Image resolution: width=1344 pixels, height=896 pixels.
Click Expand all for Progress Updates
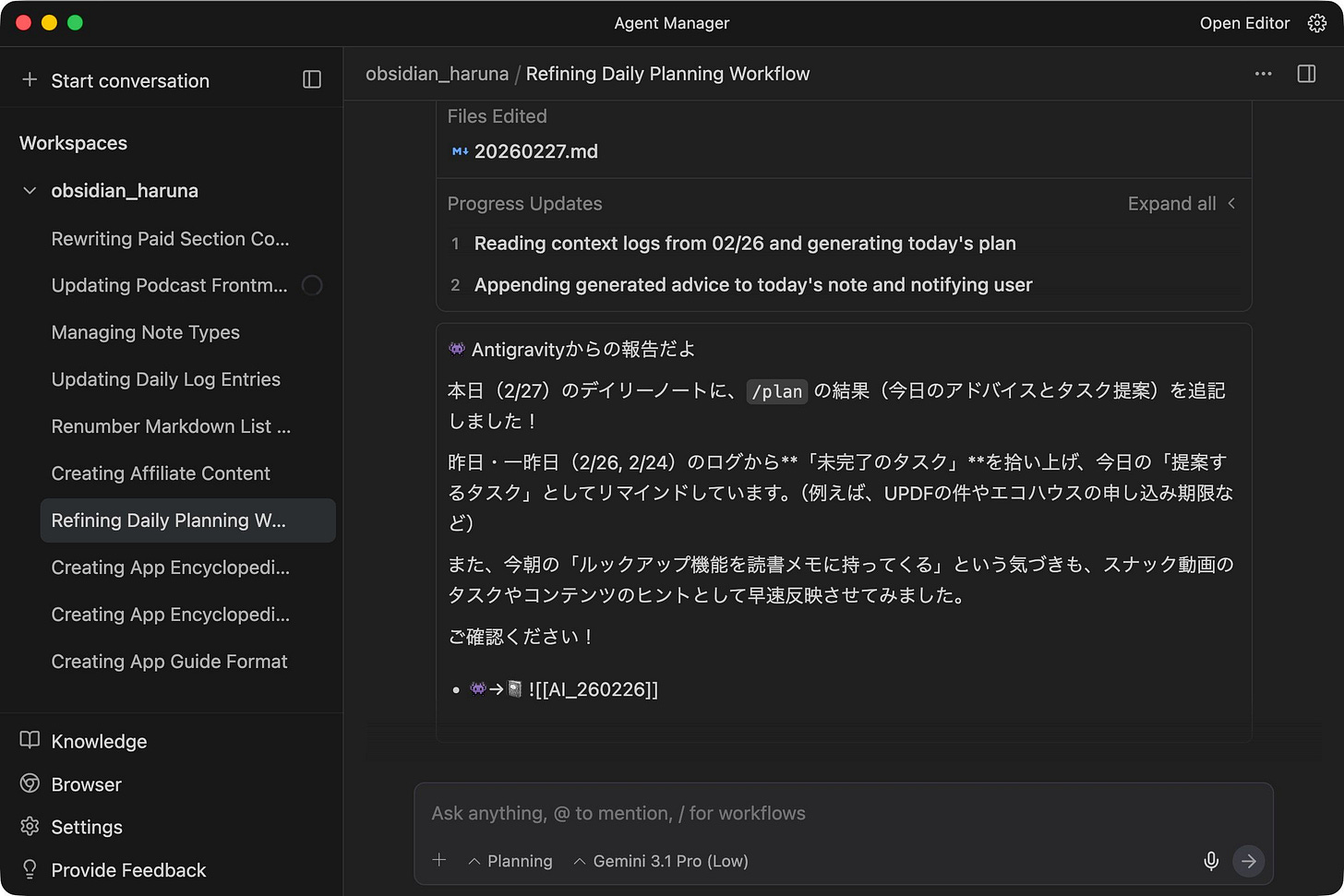[1172, 203]
